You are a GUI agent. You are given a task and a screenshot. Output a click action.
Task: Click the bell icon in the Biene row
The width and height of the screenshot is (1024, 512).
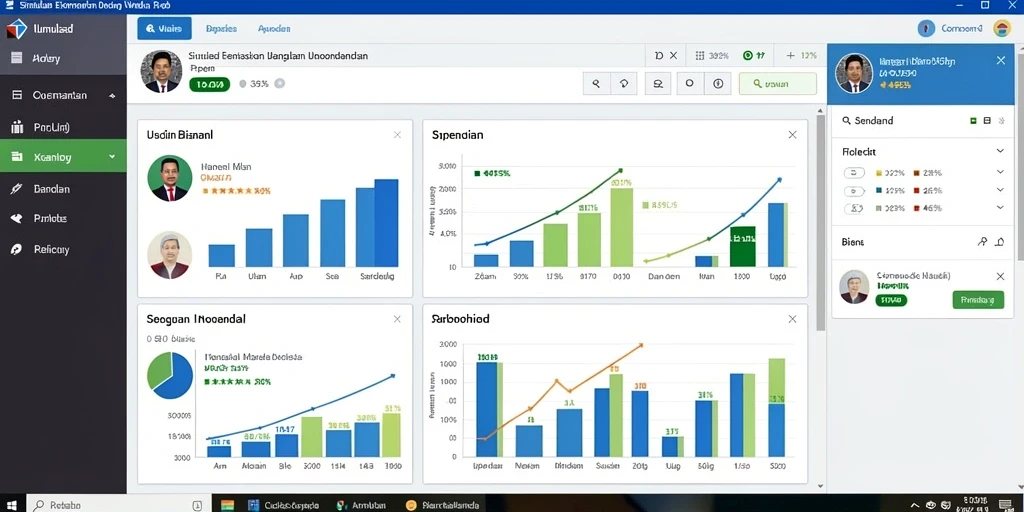[999, 242]
